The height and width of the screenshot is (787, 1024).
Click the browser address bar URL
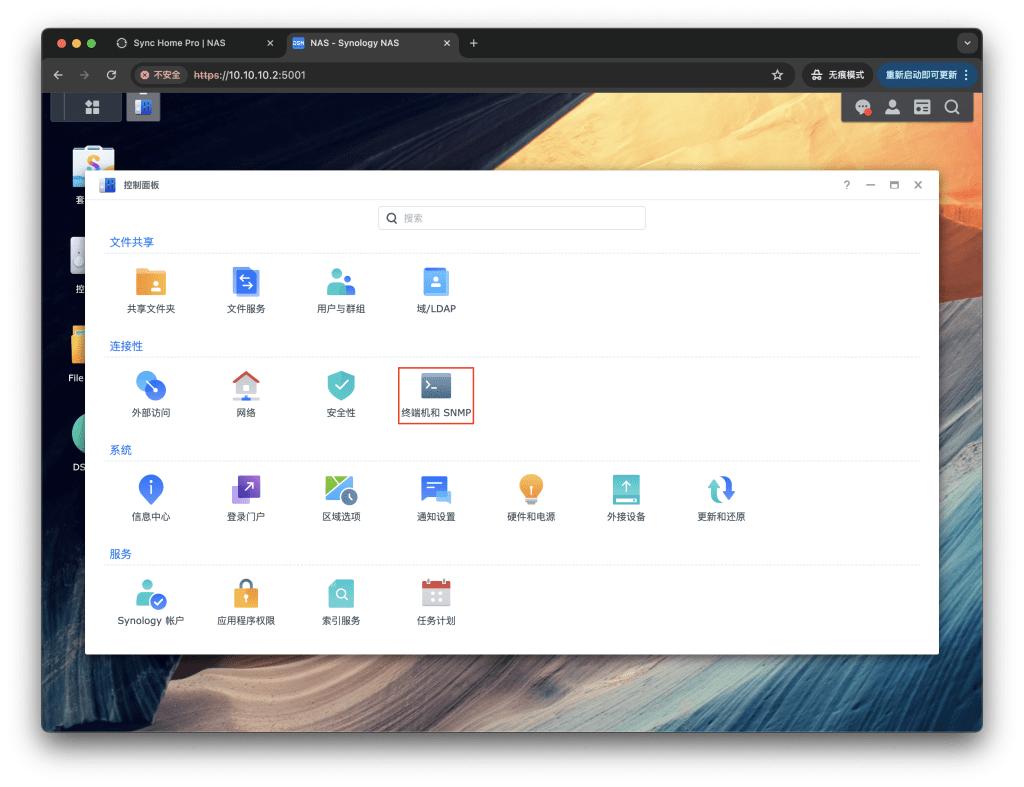point(249,75)
